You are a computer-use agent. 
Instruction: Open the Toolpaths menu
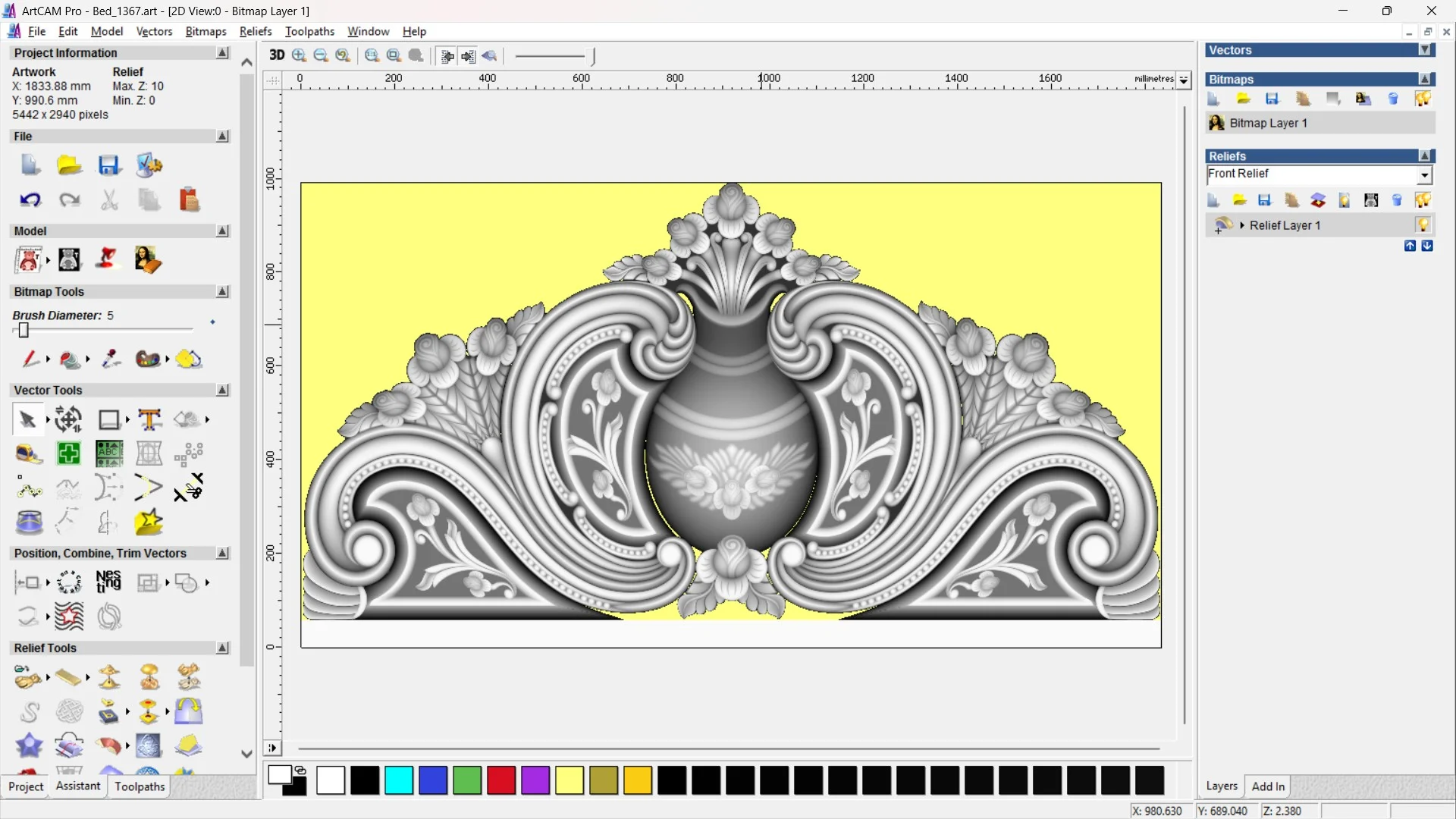click(309, 31)
